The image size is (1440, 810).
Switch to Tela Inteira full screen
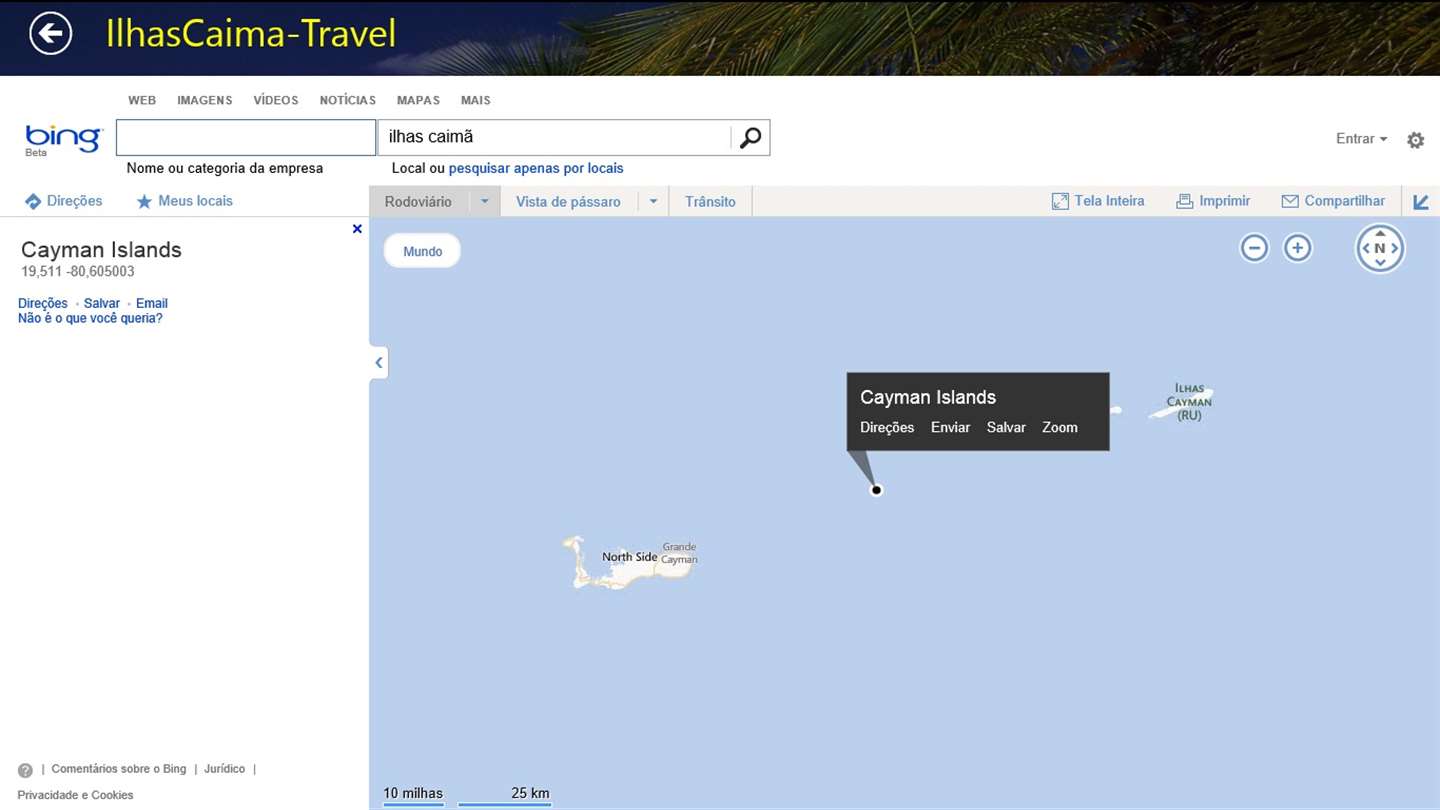(x=1098, y=201)
